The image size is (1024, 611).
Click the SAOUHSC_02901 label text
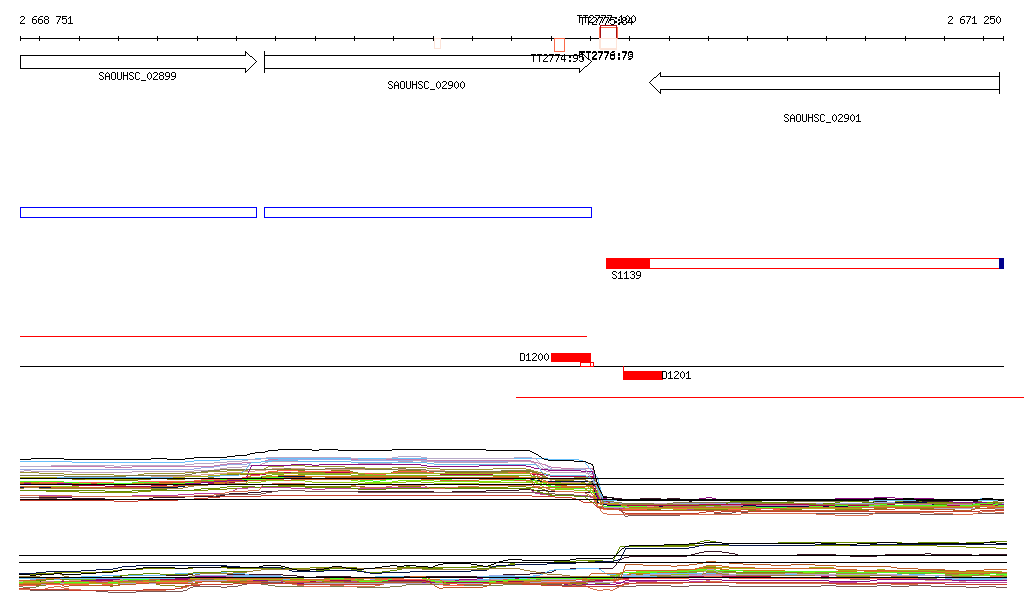point(822,118)
